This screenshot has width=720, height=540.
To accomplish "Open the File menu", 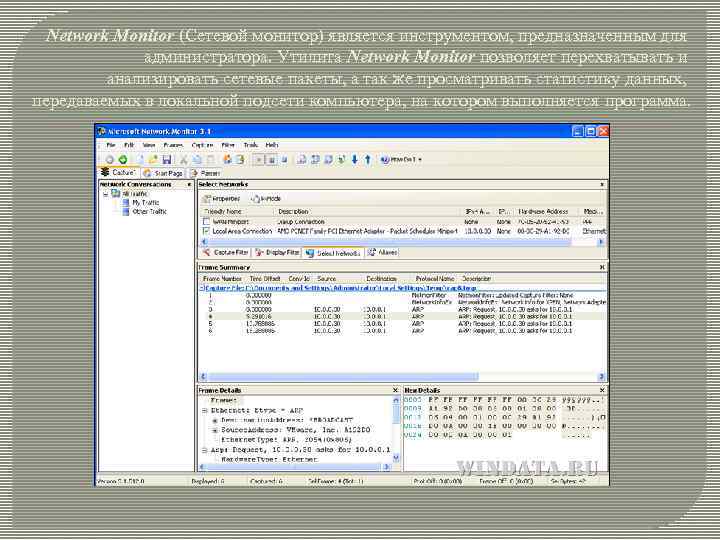I will (x=111, y=145).
